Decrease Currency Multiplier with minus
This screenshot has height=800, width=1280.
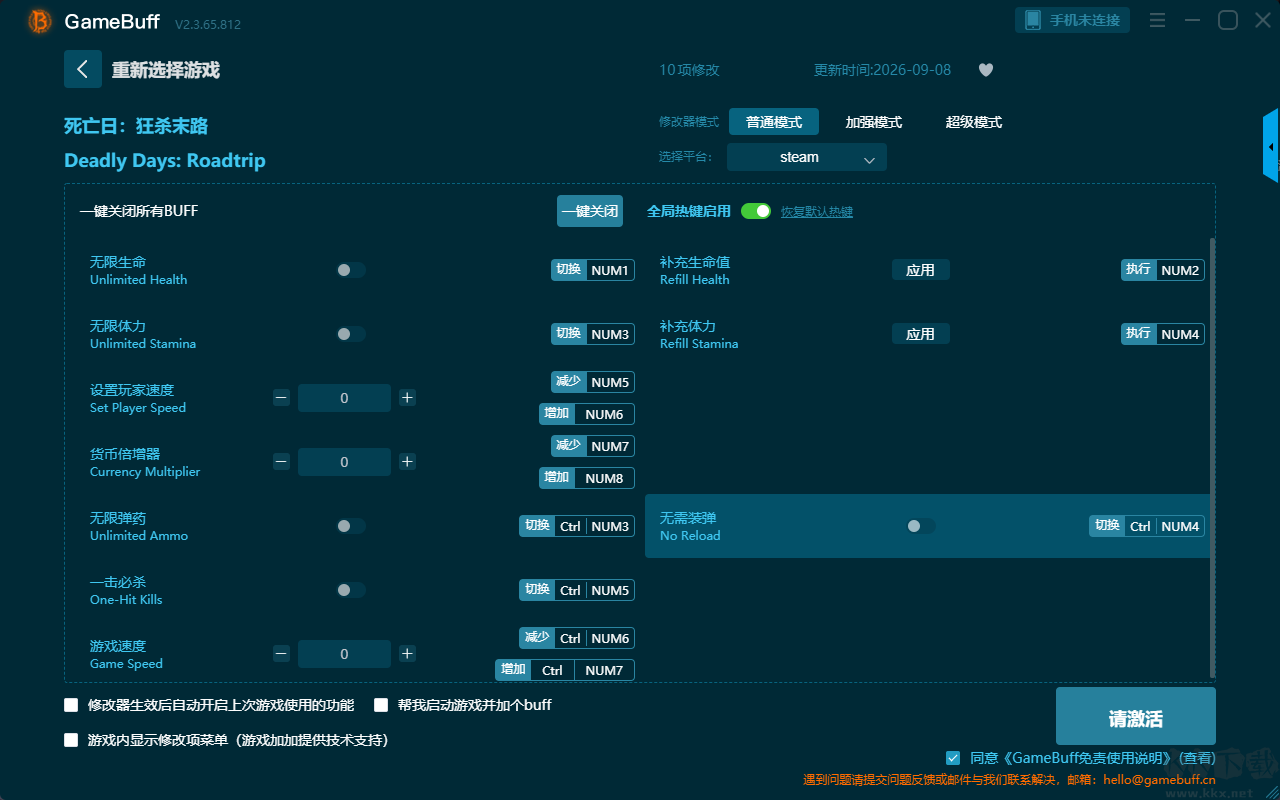point(281,462)
